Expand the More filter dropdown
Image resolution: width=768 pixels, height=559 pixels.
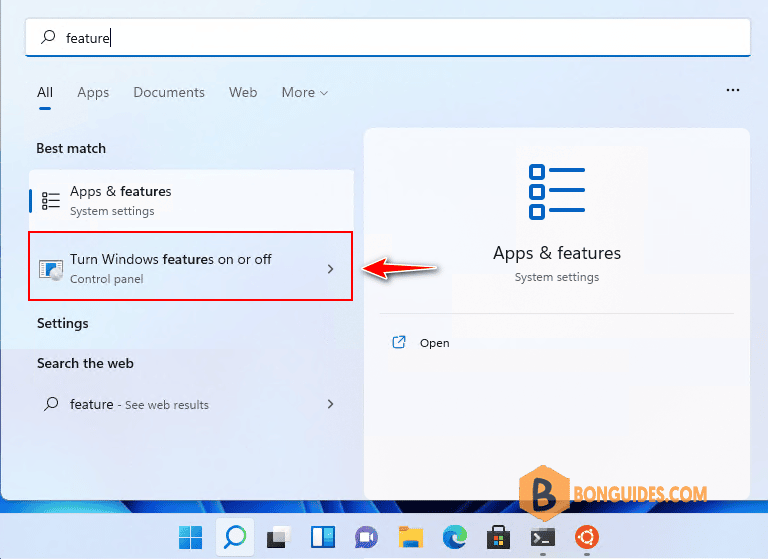point(305,93)
